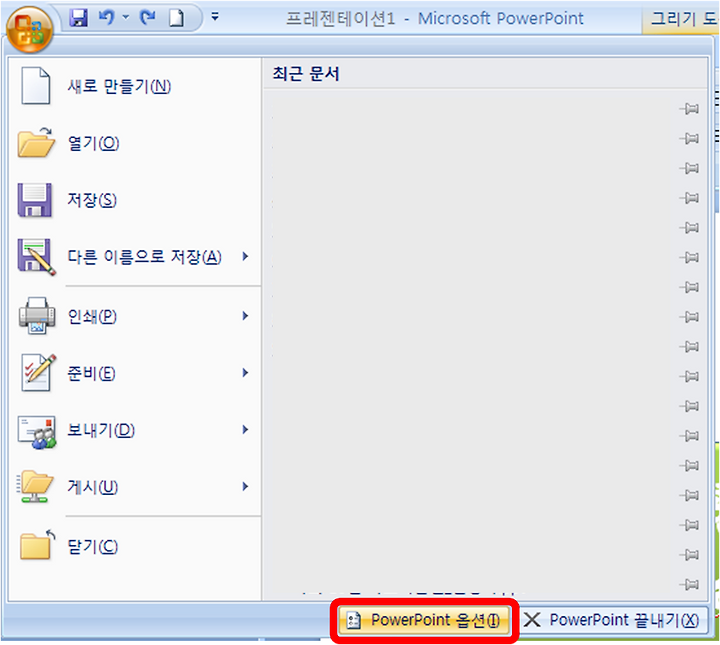Choose 새로 만들기(N) from the menu
This screenshot has height=645, width=720.
pyautogui.click(x=135, y=86)
